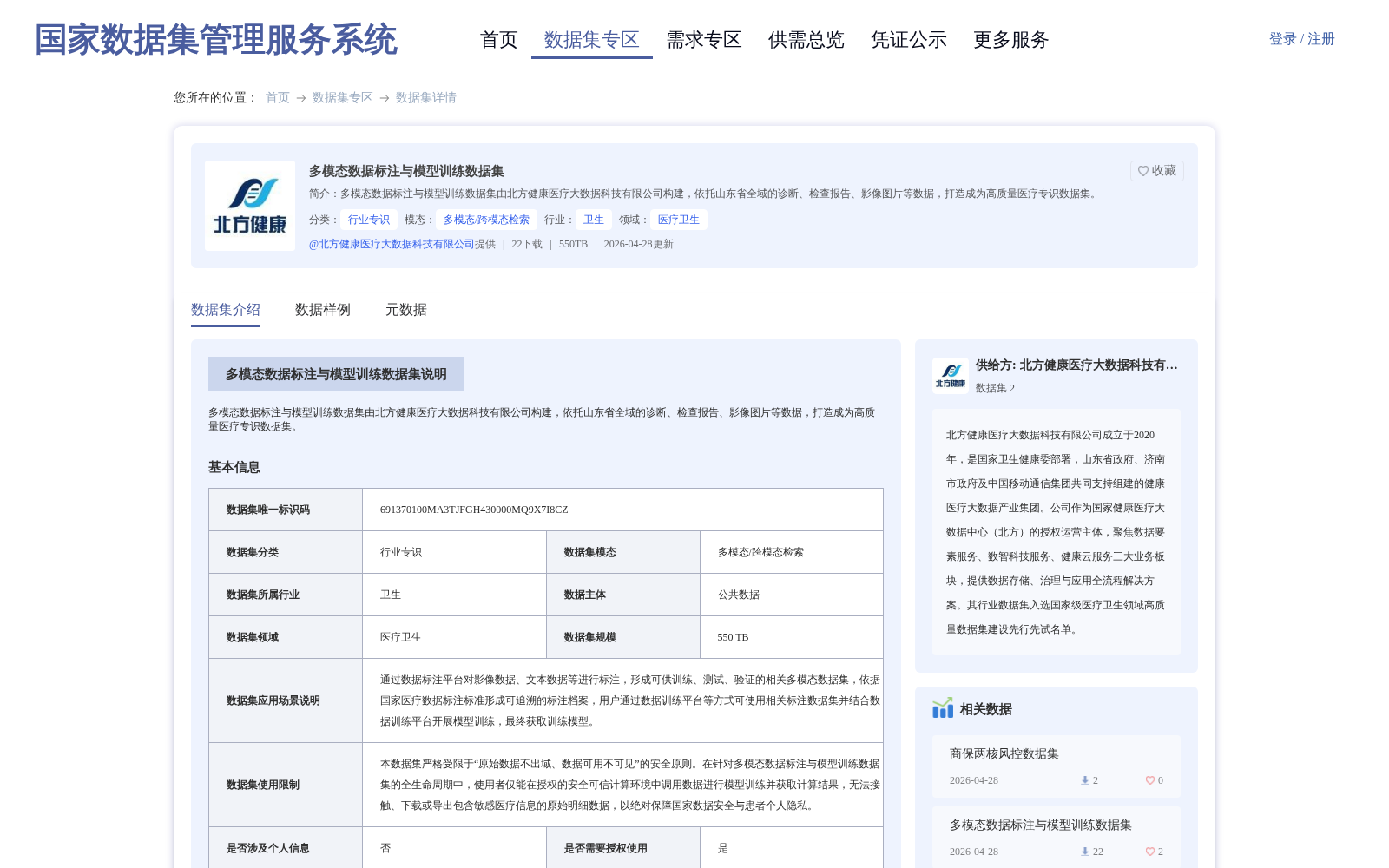Click breadcrumb link 首页
This screenshot has width=1389, height=868.
(278, 97)
